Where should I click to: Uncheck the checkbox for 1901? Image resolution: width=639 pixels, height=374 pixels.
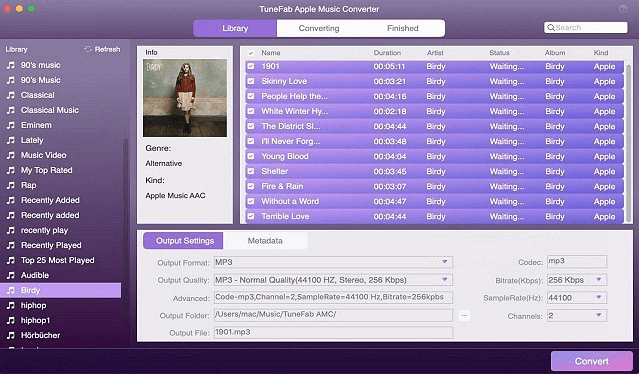[x=251, y=66]
